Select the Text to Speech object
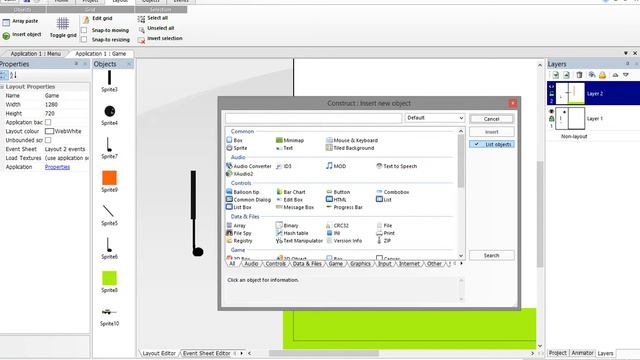640x360 pixels. point(396,166)
